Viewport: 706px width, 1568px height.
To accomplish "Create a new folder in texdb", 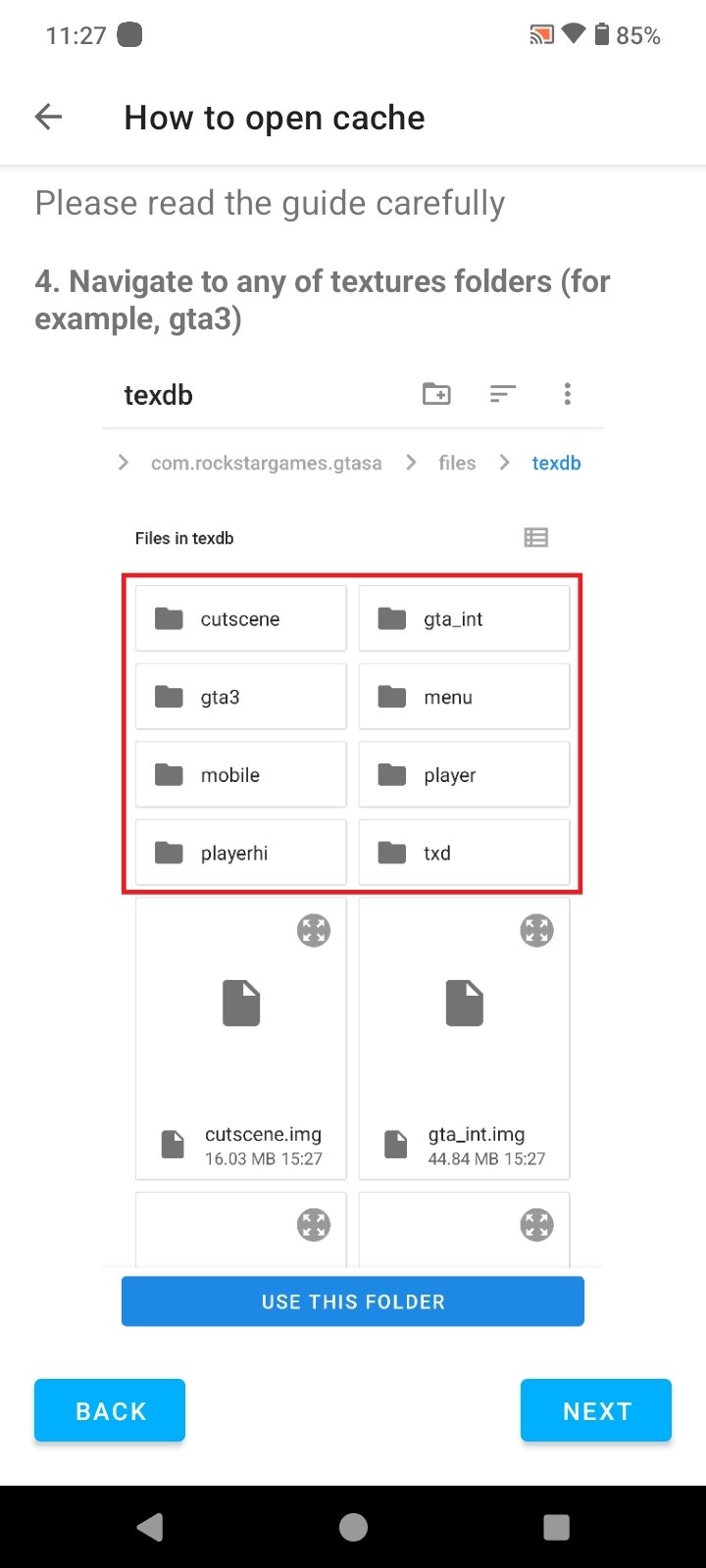I will [x=436, y=394].
